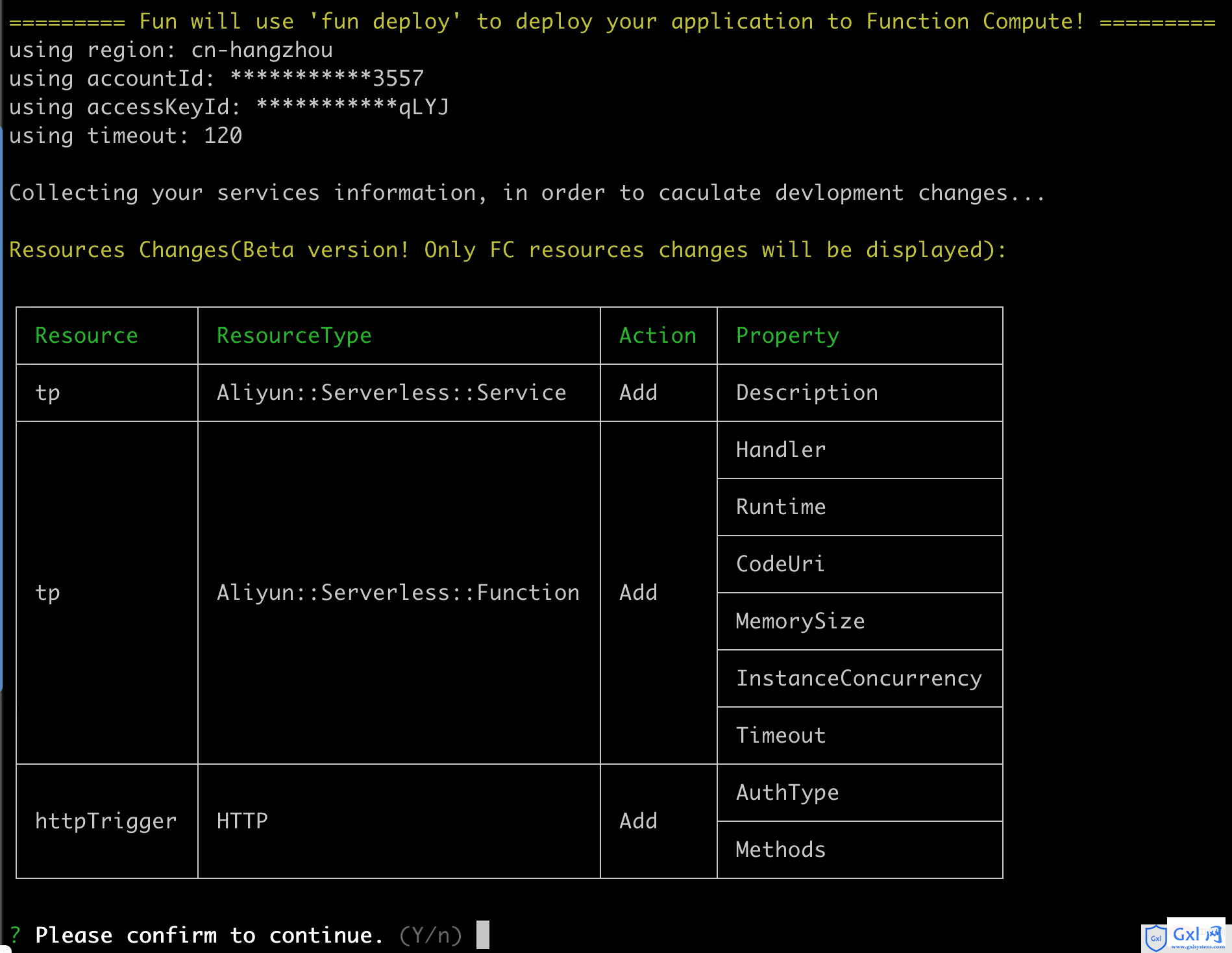Click the Y/n confirmation prompt input

(x=482, y=935)
